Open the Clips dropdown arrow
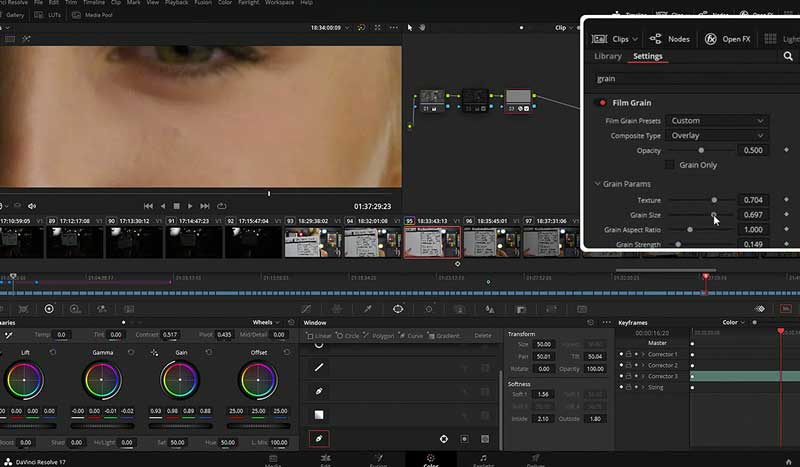Screen dimensions: 800x467 coord(635,39)
